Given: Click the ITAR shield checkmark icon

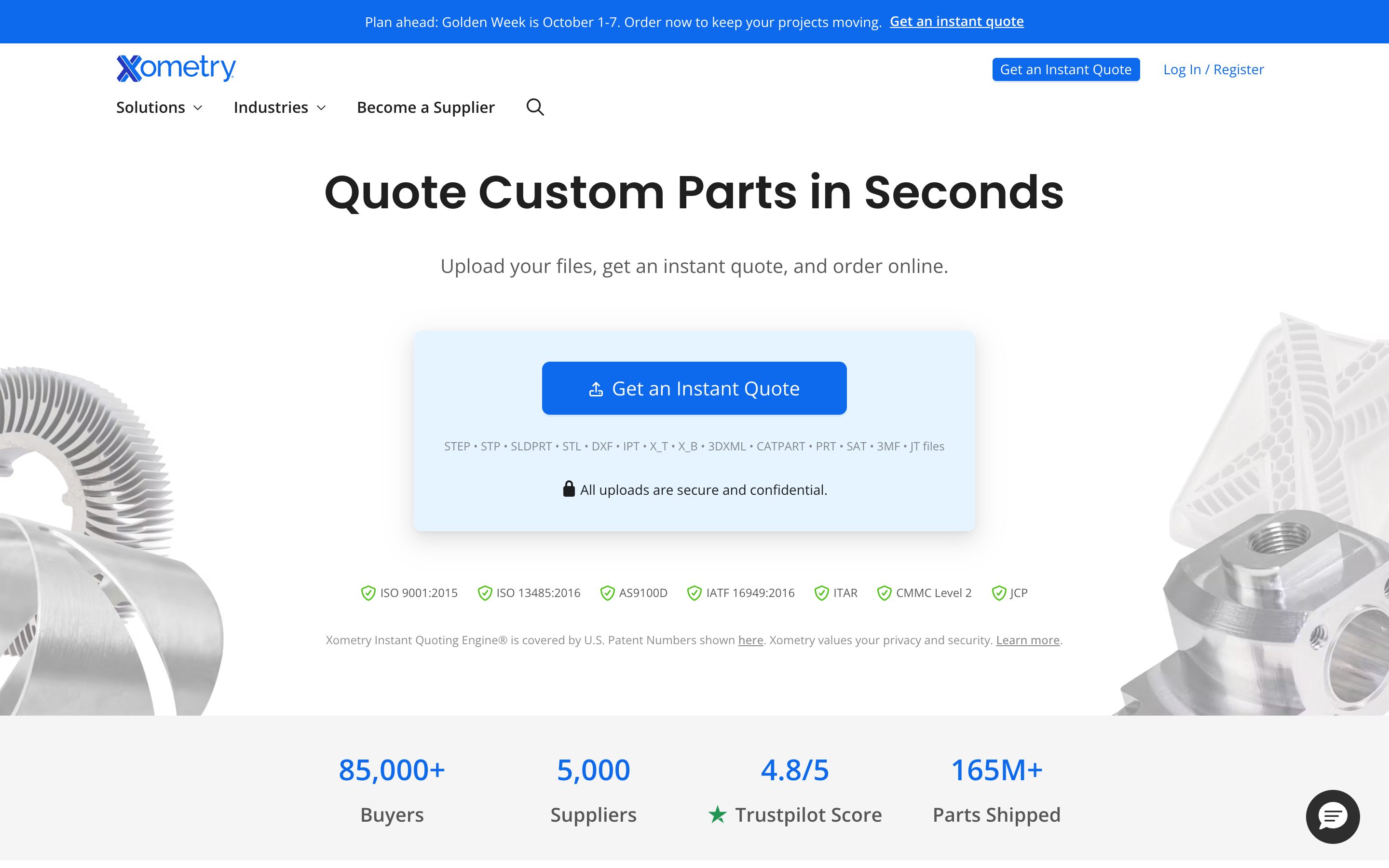Looking at the screenshot, I should 821,593.
